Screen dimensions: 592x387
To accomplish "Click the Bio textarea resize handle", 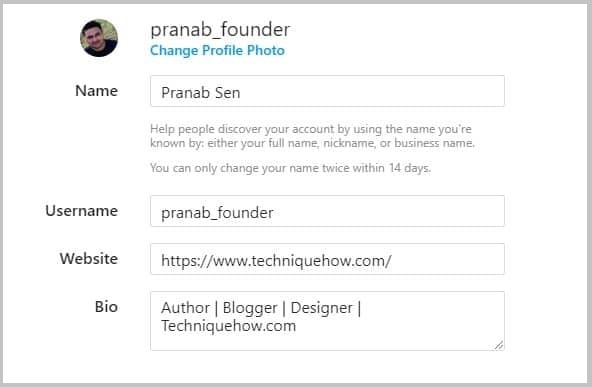I will tap(499, 345).
